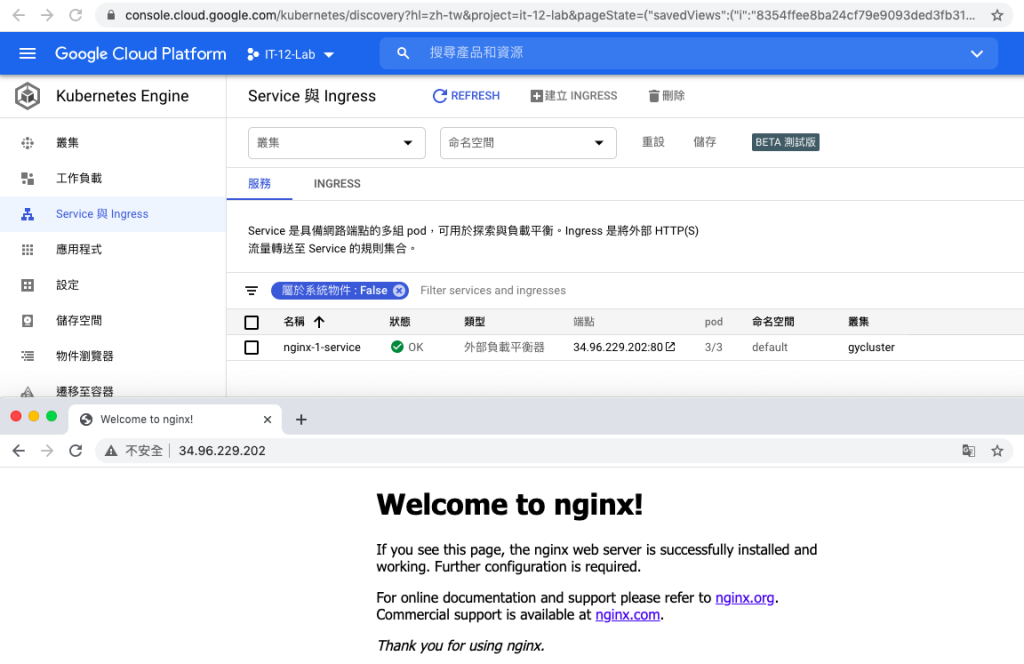Click the 設定 sidebar icon

(x=27, y=285)
